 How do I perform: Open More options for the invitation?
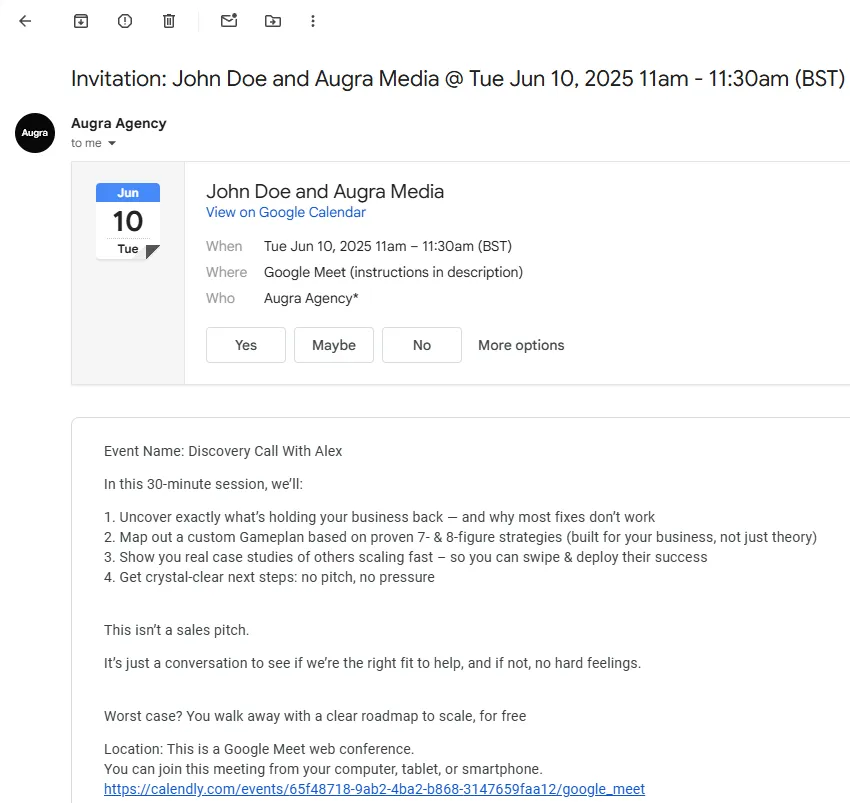521,345
